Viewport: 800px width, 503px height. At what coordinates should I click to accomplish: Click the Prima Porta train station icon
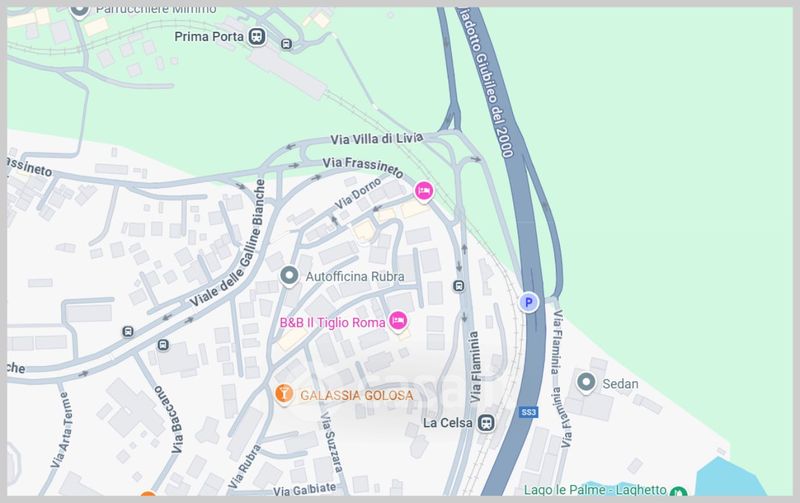[257, 37]
